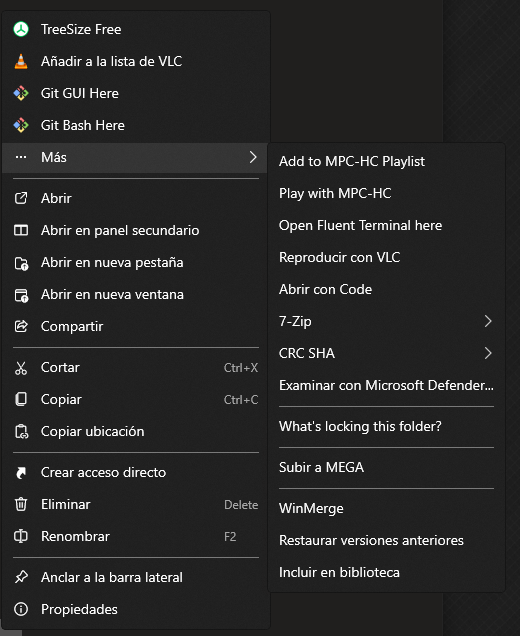The image size is (520, 636).
Task: Choose Open Fluent Terminal here
Action: 386,226
